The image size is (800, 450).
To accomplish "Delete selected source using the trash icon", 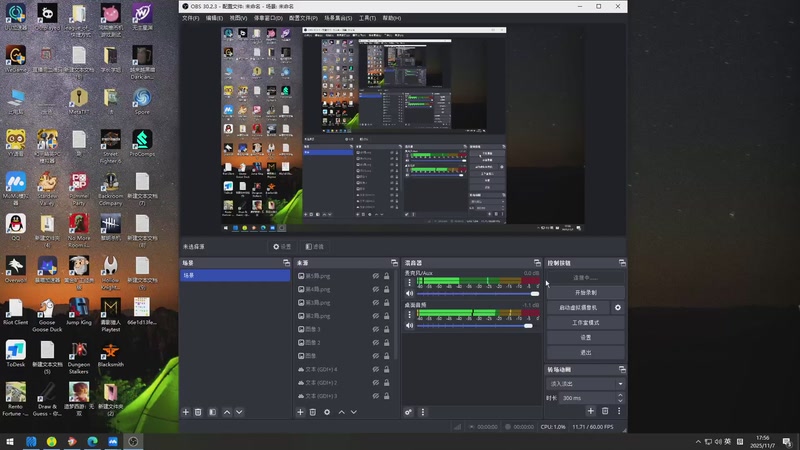I will (x=313, y=412).
